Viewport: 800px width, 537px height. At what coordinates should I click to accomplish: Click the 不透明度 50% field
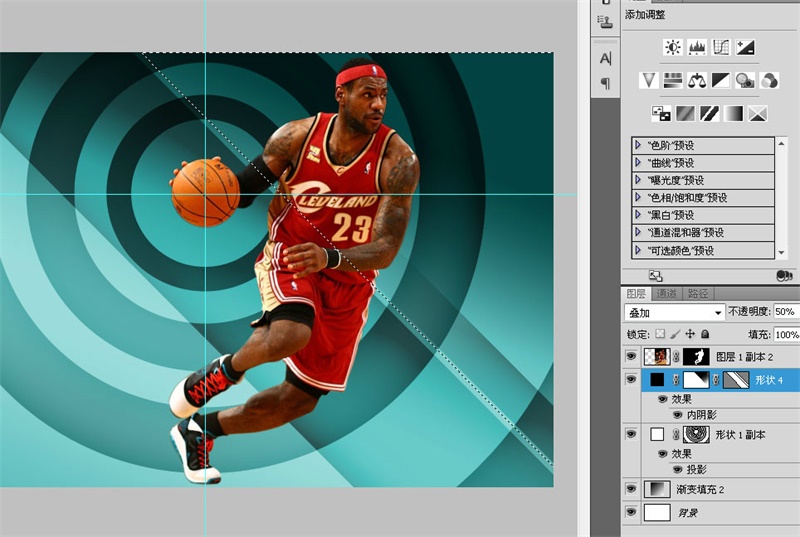click(x=785, y=313)
